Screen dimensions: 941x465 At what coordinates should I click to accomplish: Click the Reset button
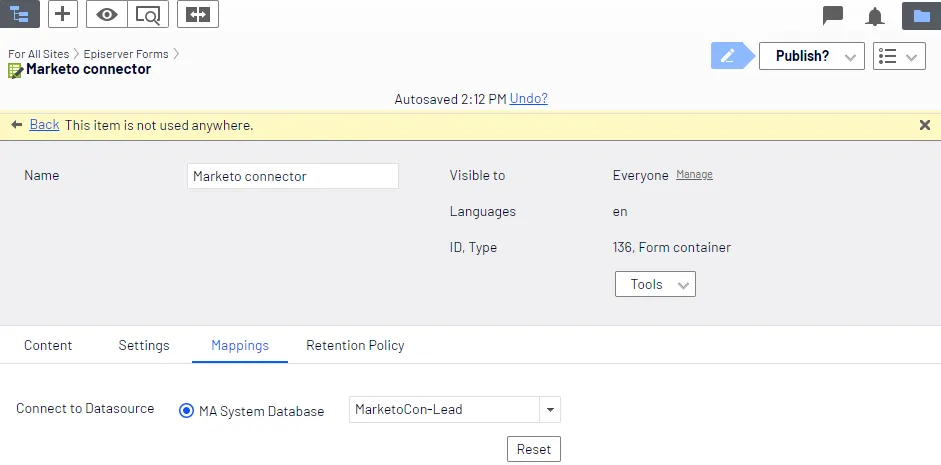[534, 449]
